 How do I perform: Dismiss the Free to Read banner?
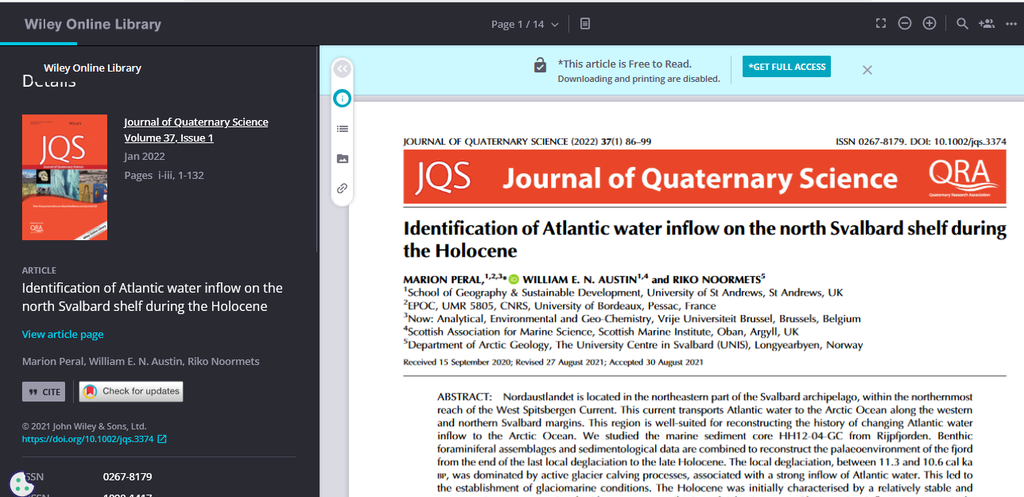click(867, 70)
